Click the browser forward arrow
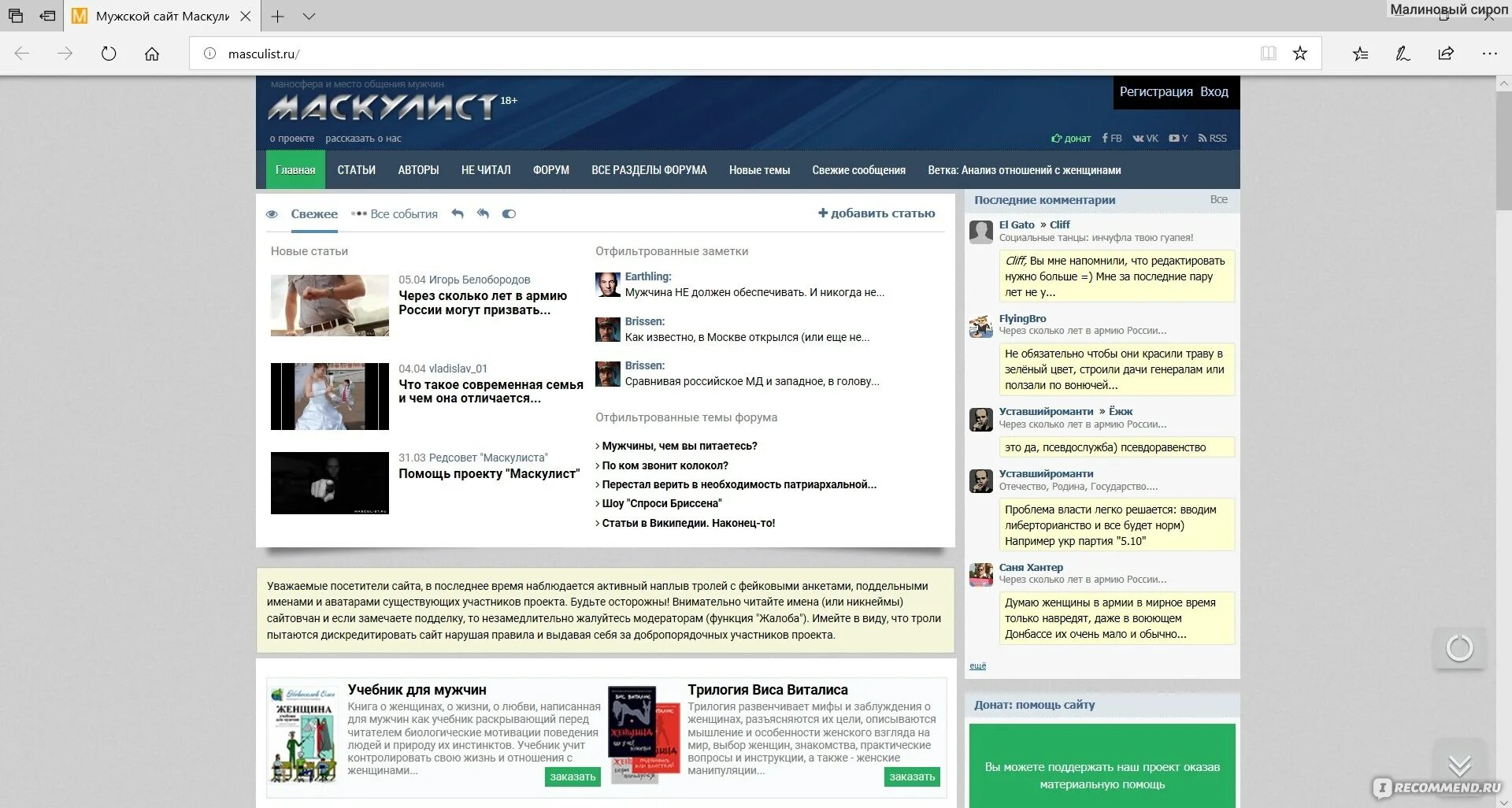This screenshot has height=808, width=1512. click(65, 54)
